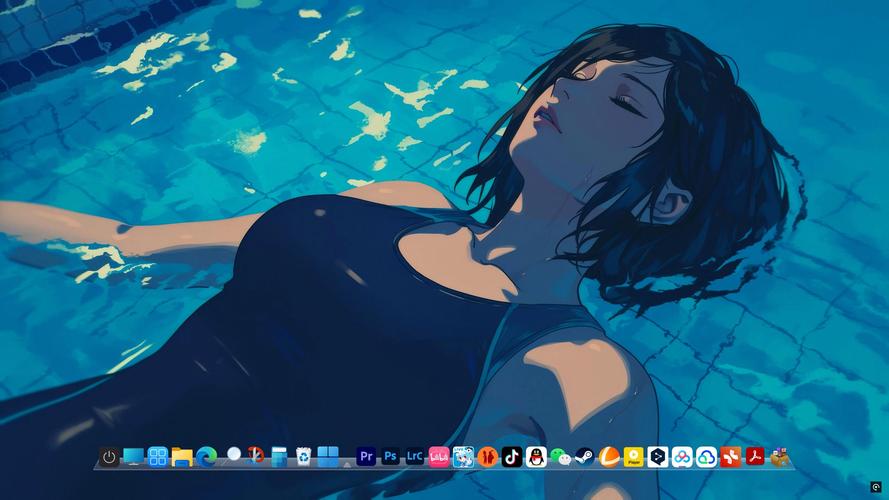The width and height of the screenshot is (889, 500).
Task: Click the small triangle separator arrow in the dock
Action: (x=348, y=464)
